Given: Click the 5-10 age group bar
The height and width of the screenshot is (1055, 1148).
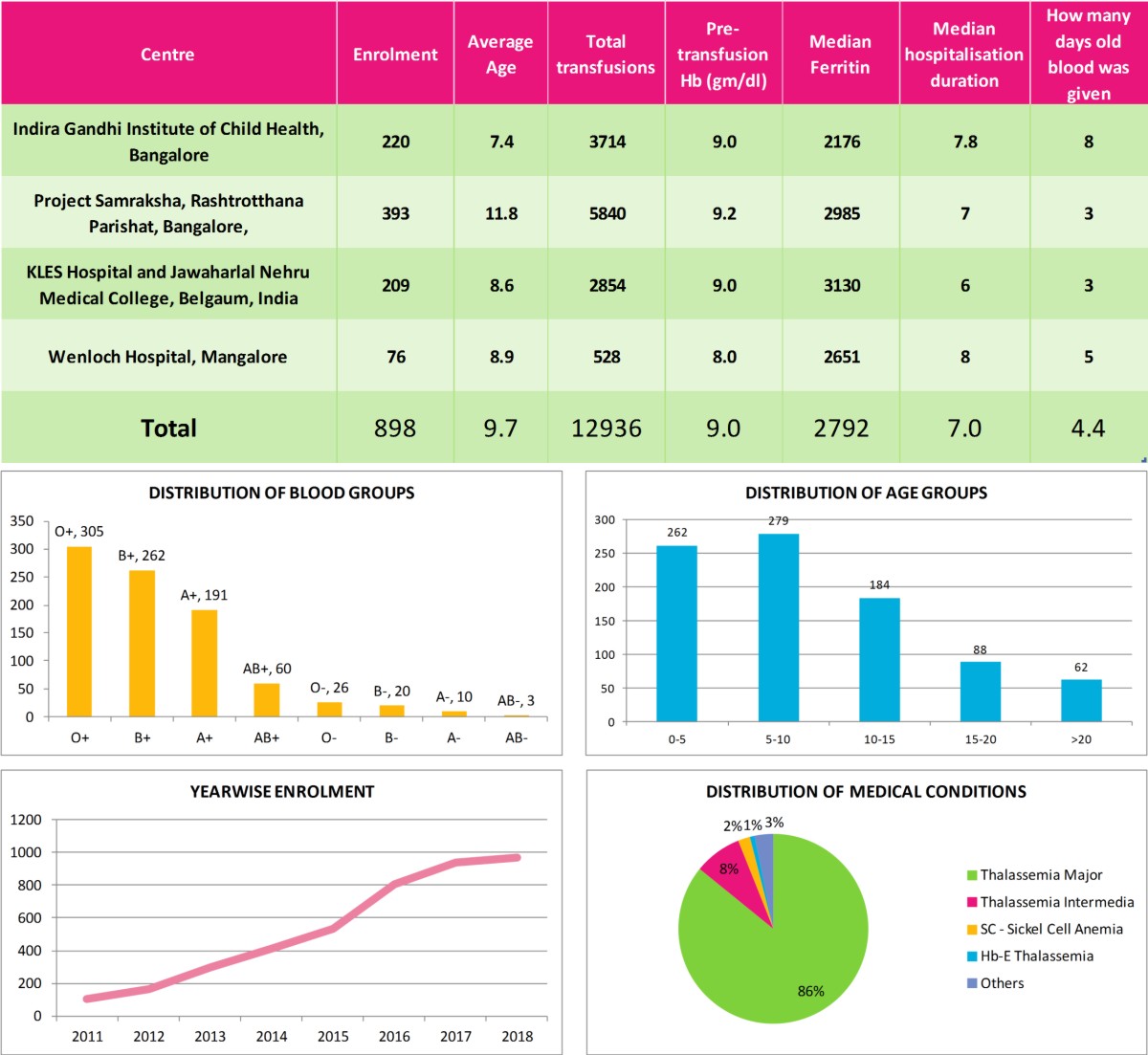Looking at the screenshot, I should pos(779,627).
